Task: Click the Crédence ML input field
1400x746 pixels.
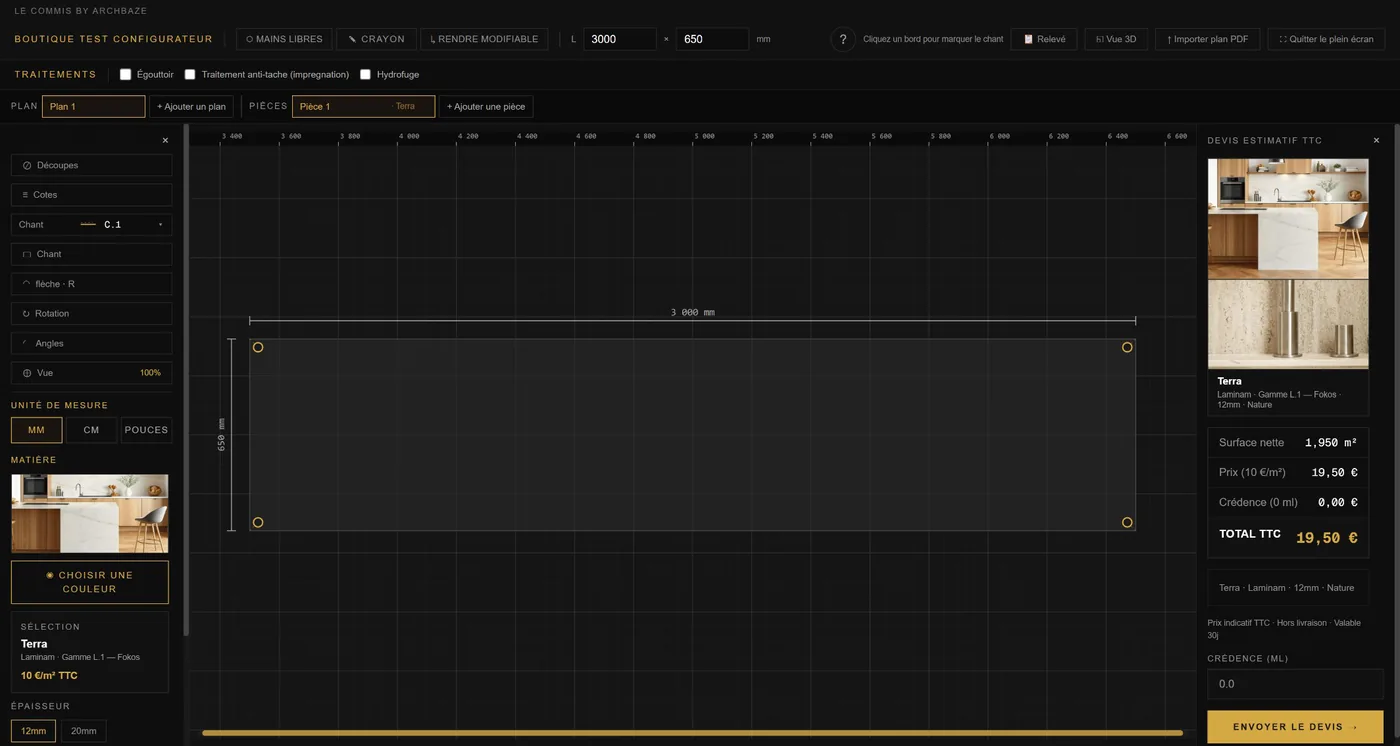Action: click(x=1297, y=684)
